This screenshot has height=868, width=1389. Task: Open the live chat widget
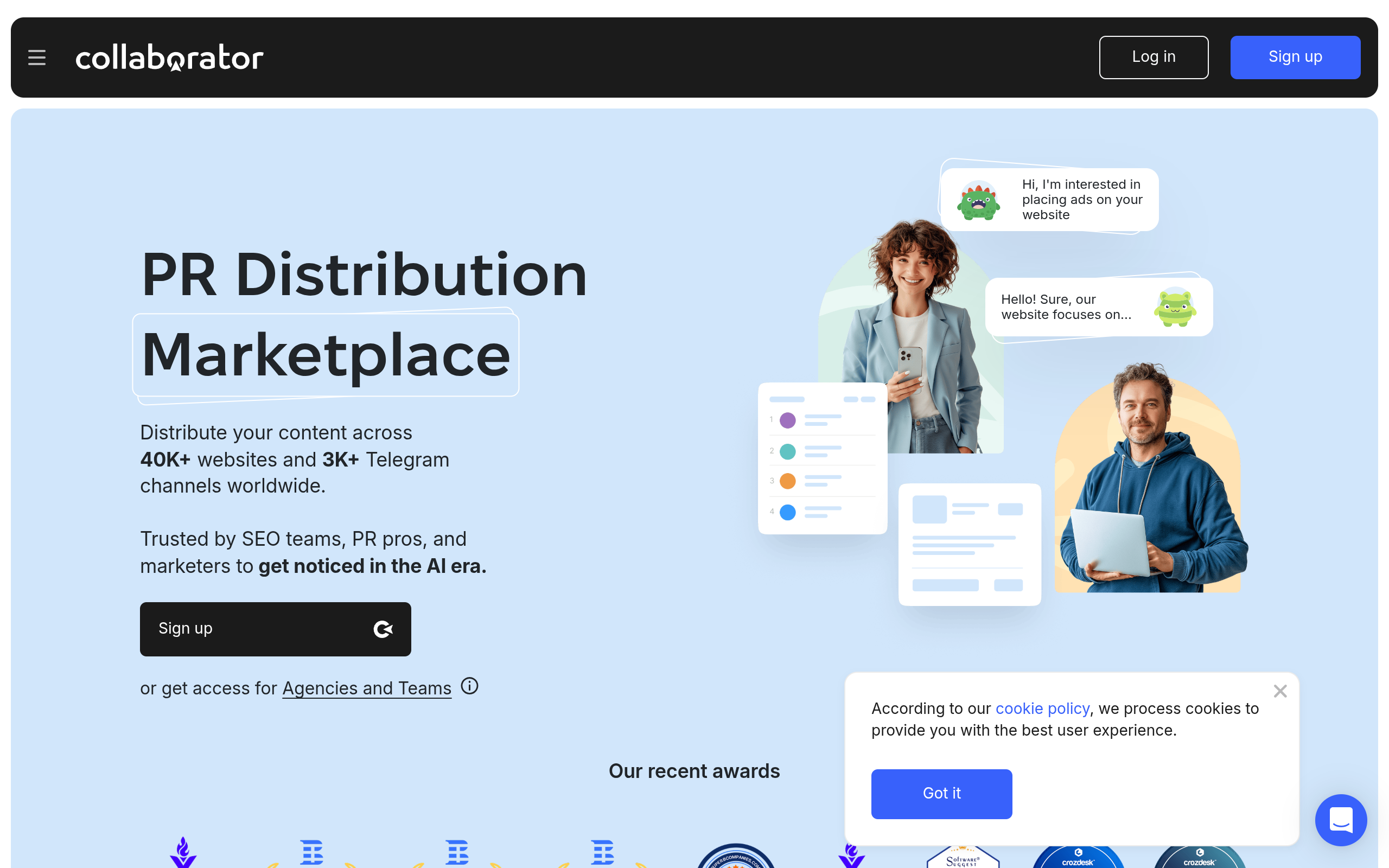click(x=1341, y=820)
